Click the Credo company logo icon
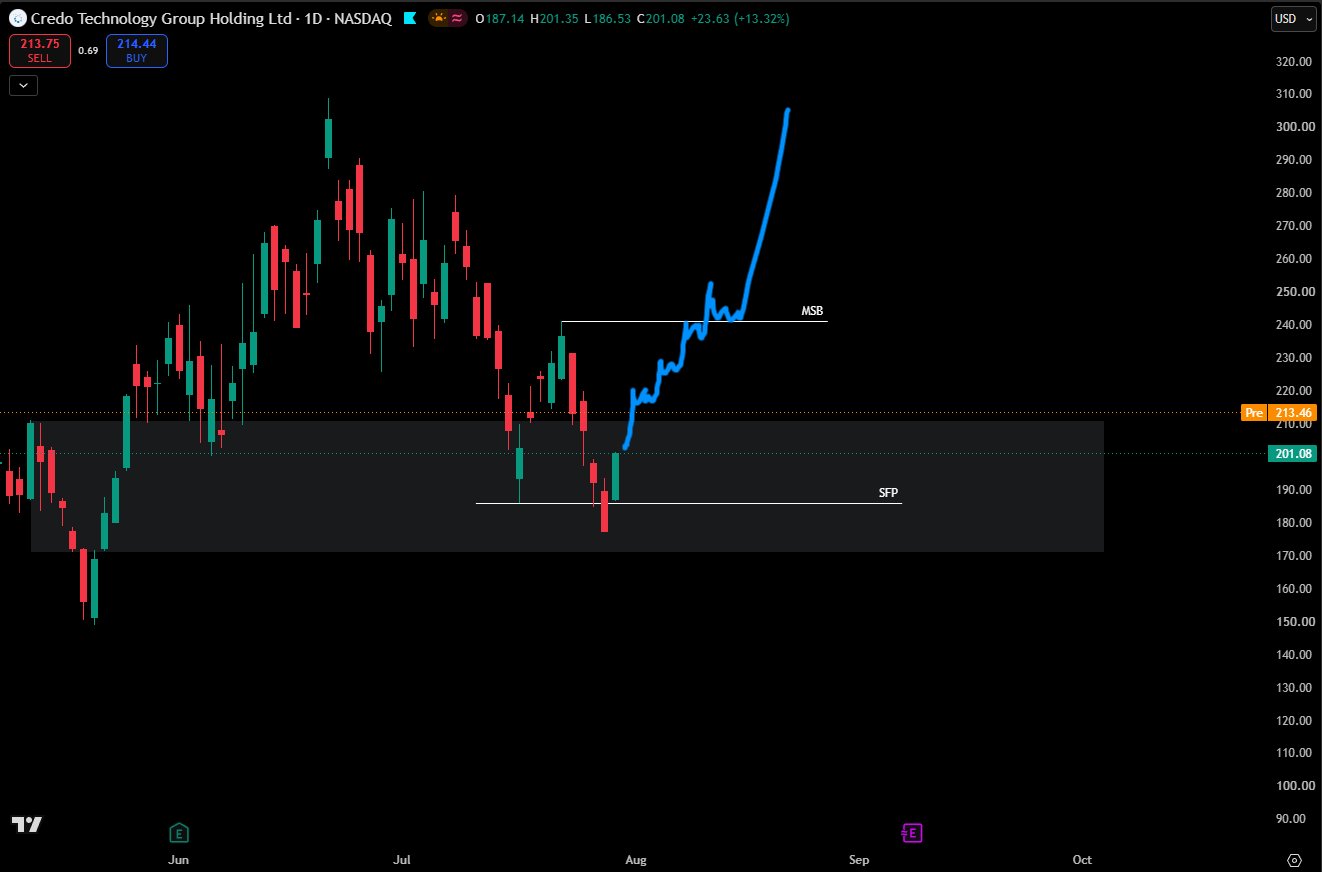 pos(18,18)
